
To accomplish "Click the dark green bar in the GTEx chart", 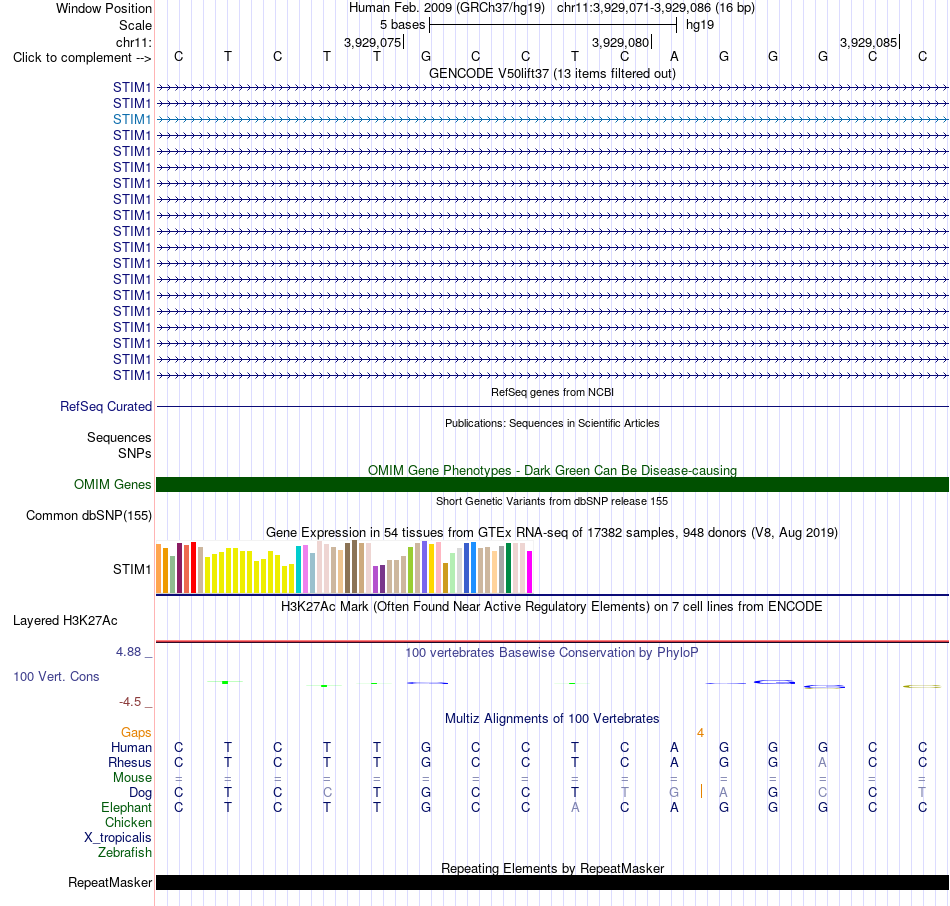I will click(x=508, y=568).
